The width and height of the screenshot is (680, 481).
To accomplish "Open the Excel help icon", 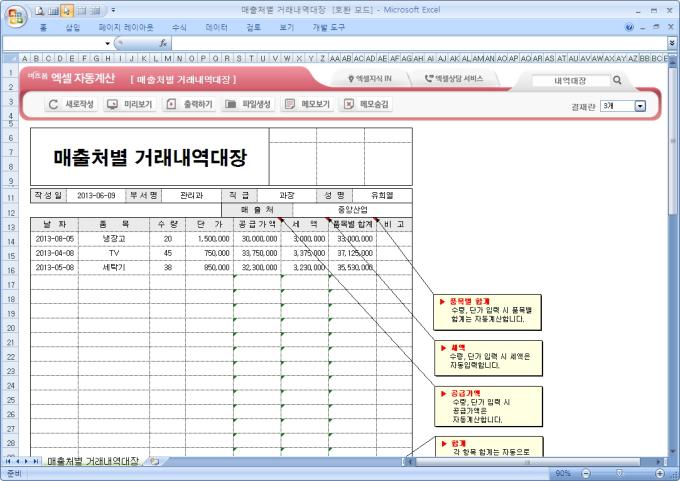I will coord(629,28).
